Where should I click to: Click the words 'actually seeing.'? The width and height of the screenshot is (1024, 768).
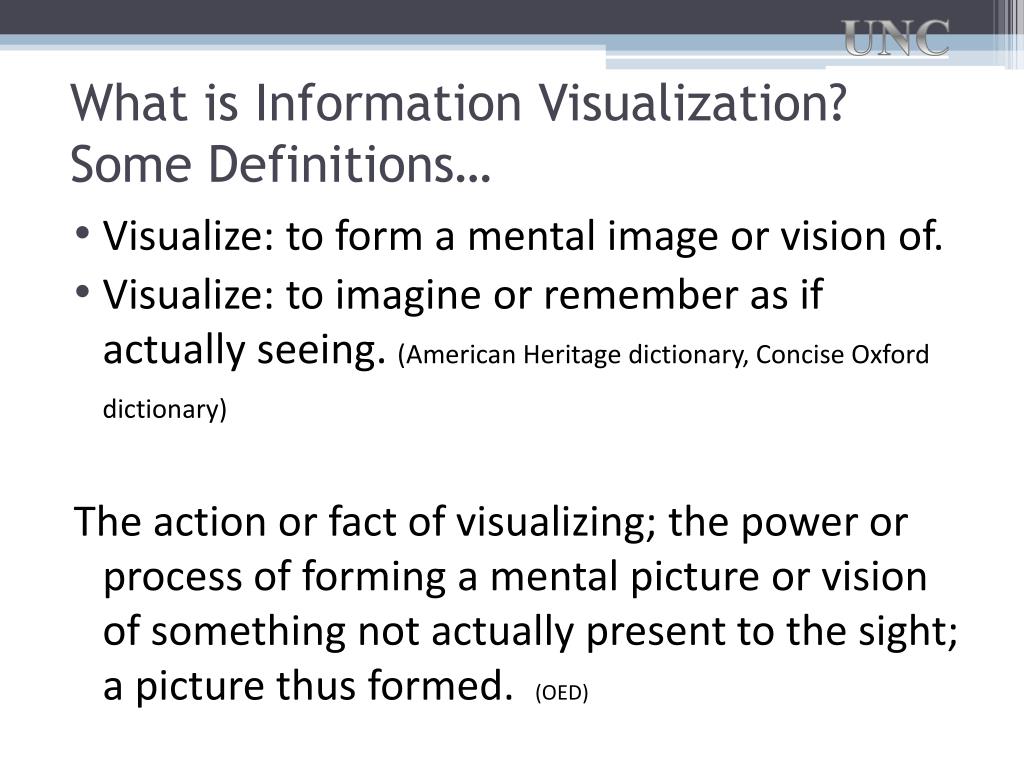tap(245, 350)
